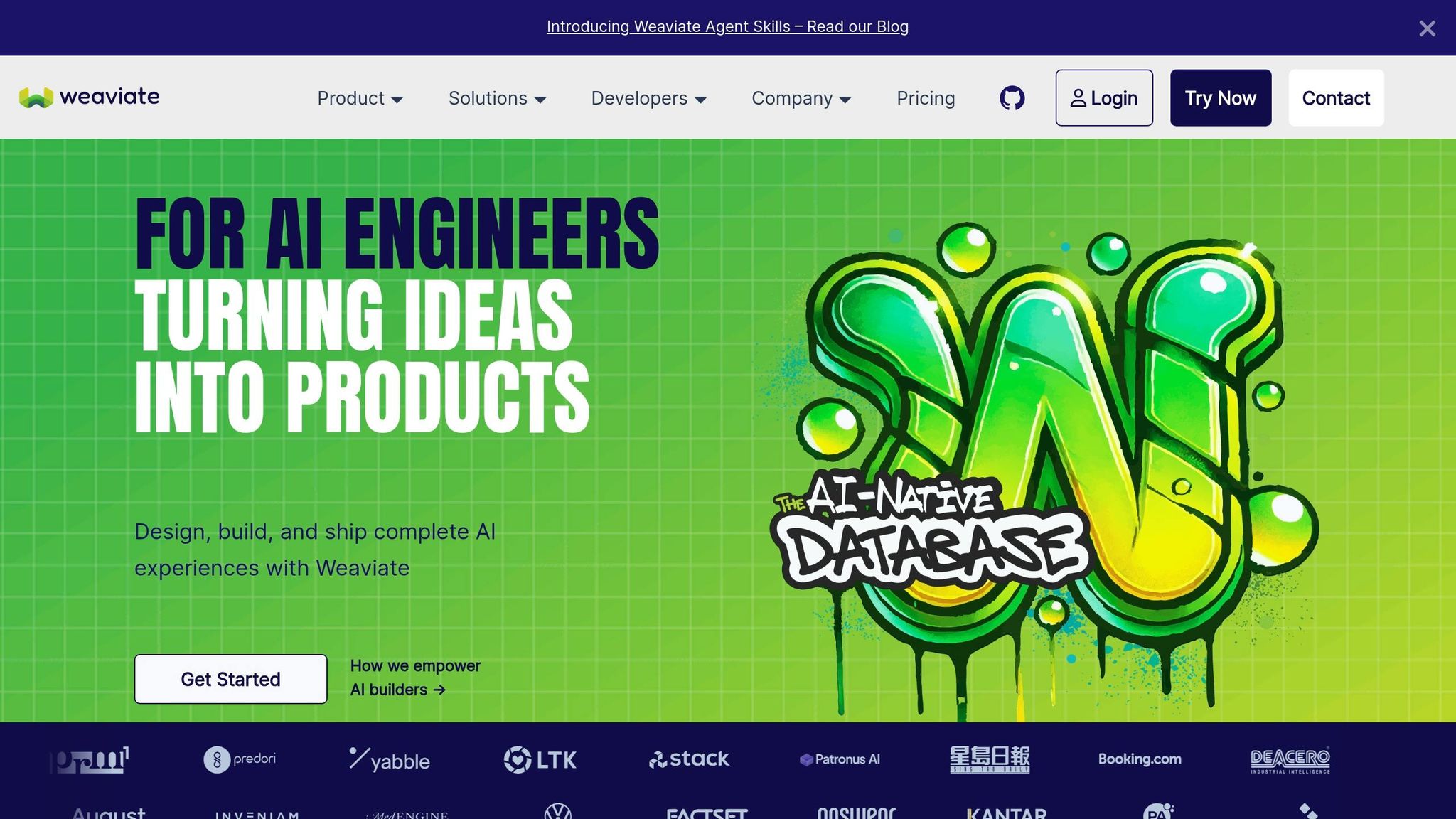Open the Company dropdown menu

[x=801, y=98]
